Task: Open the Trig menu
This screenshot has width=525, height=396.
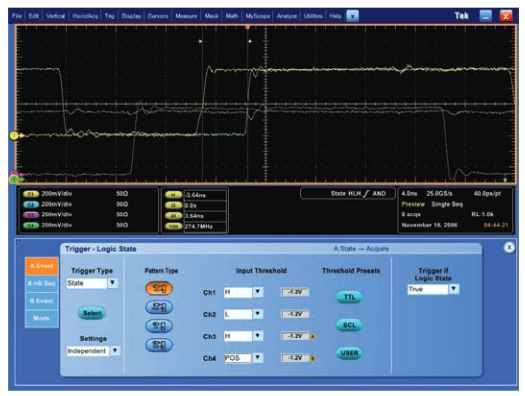Action: (109, 16)
